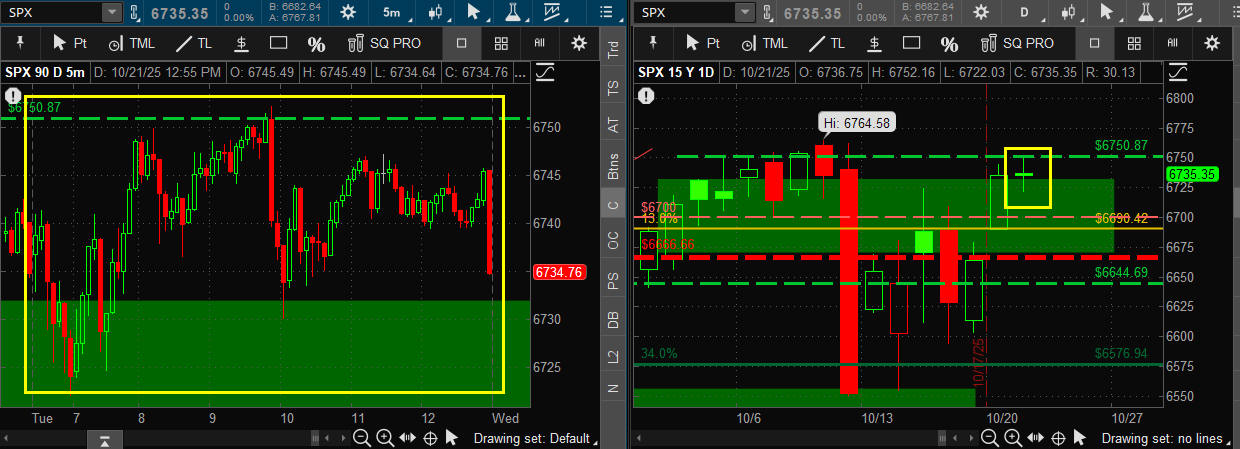The width and height of the screenshot is (1240, 449).
Task: Click the exclamation alert icon on right chart
Action: point(646,96)
